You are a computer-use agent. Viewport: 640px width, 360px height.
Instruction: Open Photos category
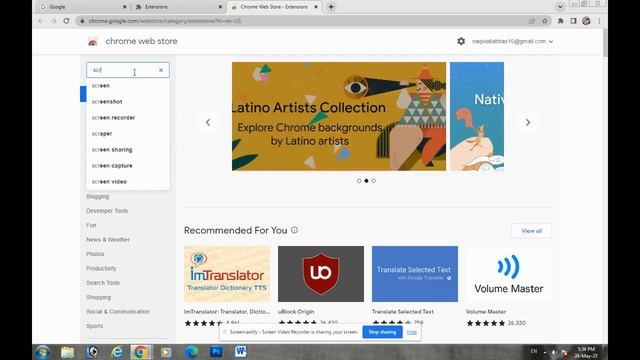click(95, 254)
